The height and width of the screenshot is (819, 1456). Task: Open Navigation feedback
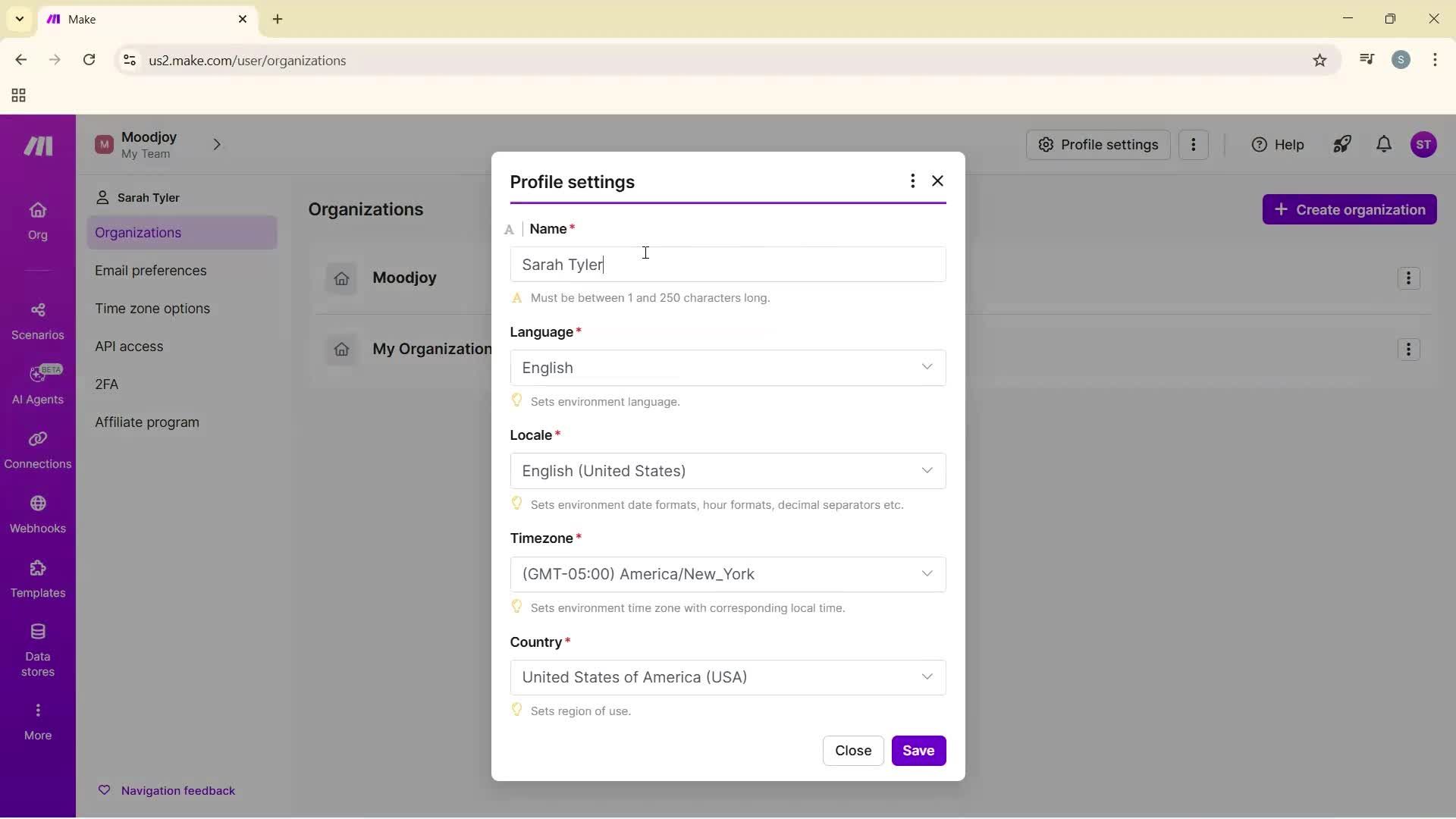[168, 790]
